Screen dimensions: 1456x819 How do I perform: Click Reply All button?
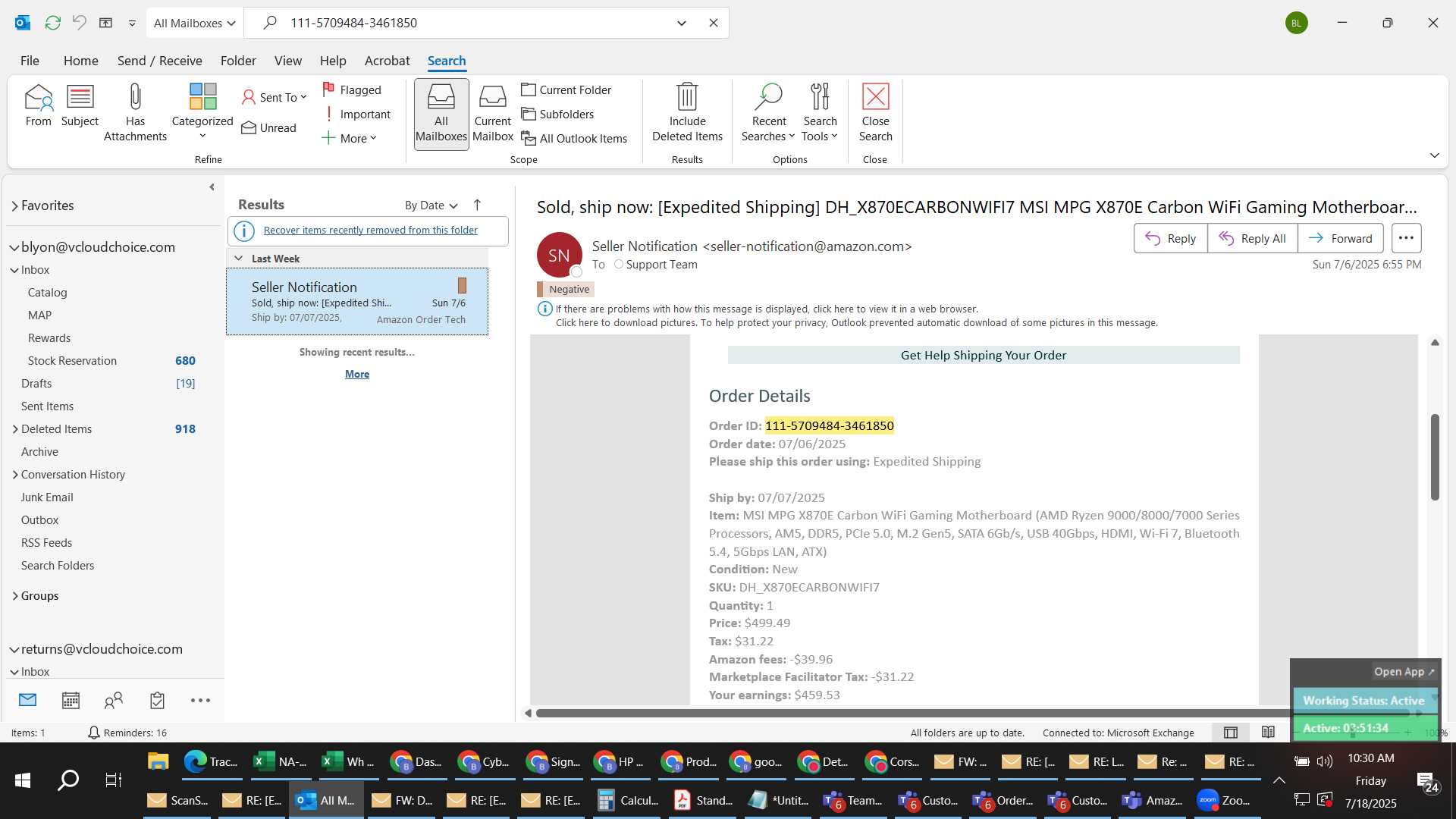point(1252,238)
